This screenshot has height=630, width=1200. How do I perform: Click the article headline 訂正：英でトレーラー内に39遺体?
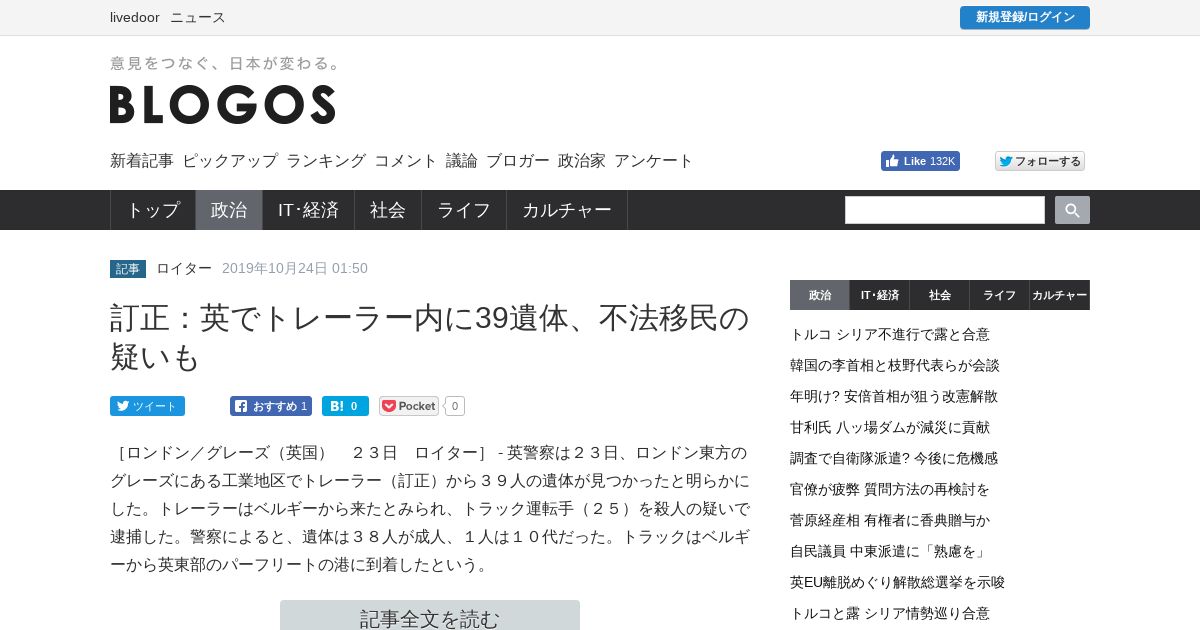click(430, 337)
